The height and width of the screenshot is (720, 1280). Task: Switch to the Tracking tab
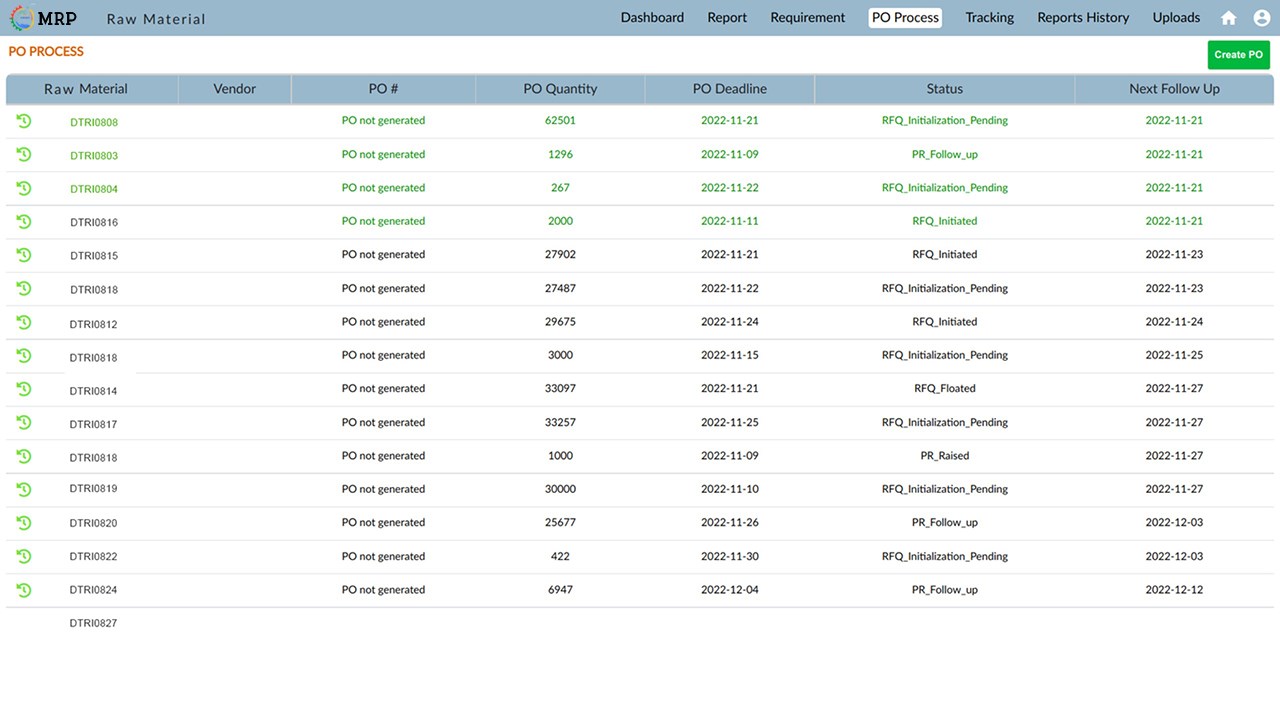pos(989,17)
